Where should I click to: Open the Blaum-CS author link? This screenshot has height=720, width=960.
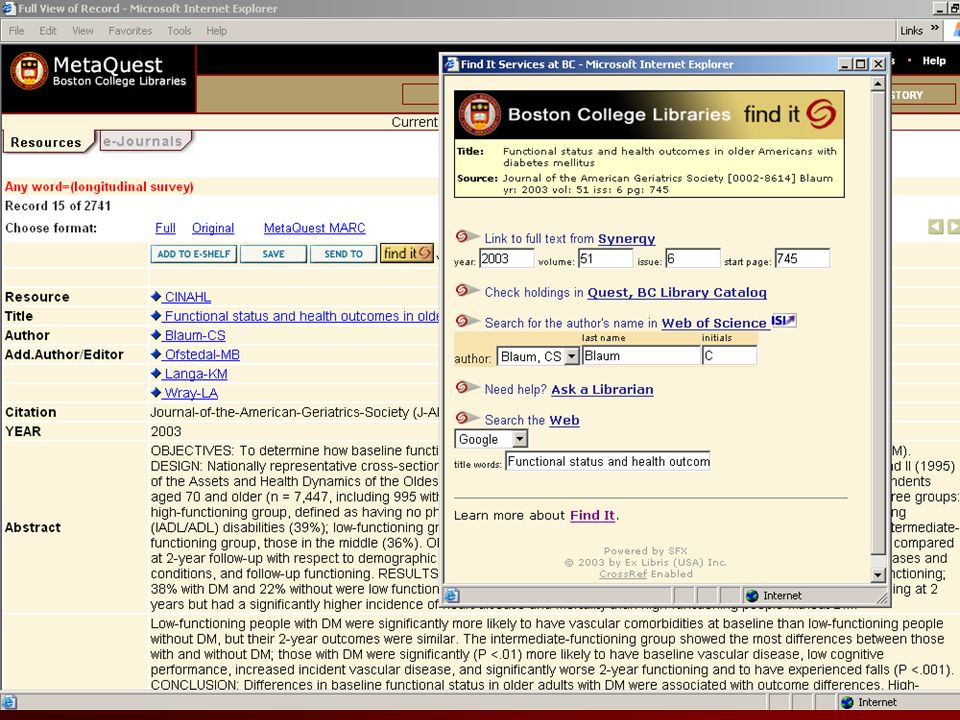195,336
